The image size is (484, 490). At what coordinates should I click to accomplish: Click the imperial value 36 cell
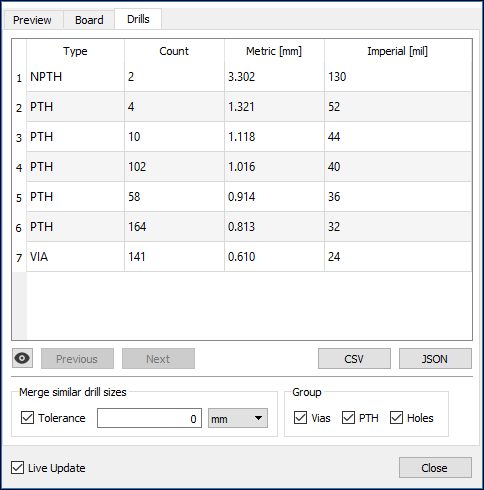(398, 197)
